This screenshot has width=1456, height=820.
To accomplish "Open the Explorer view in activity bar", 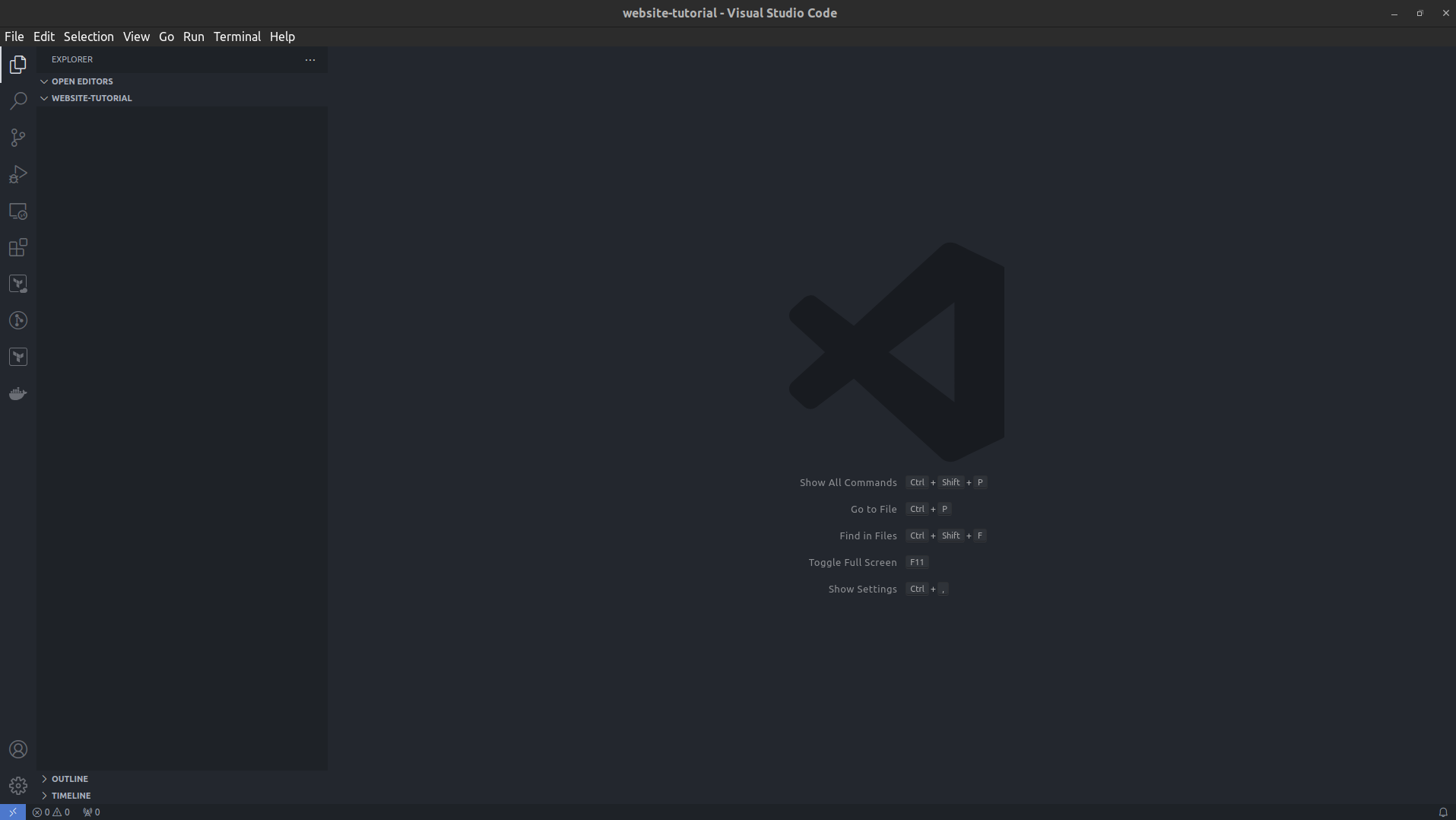I will [x=18, y=65].
